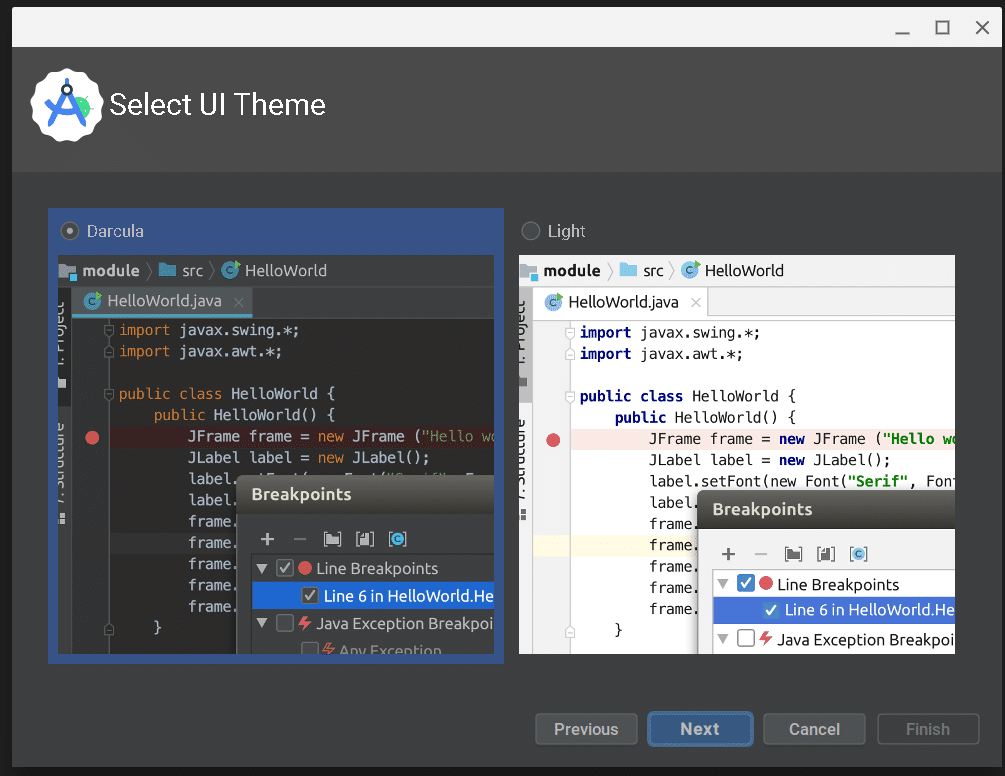The width and height of the screenshot is (1005, 776).
Task: Click the Next button
Action: [x=700, y=729]
